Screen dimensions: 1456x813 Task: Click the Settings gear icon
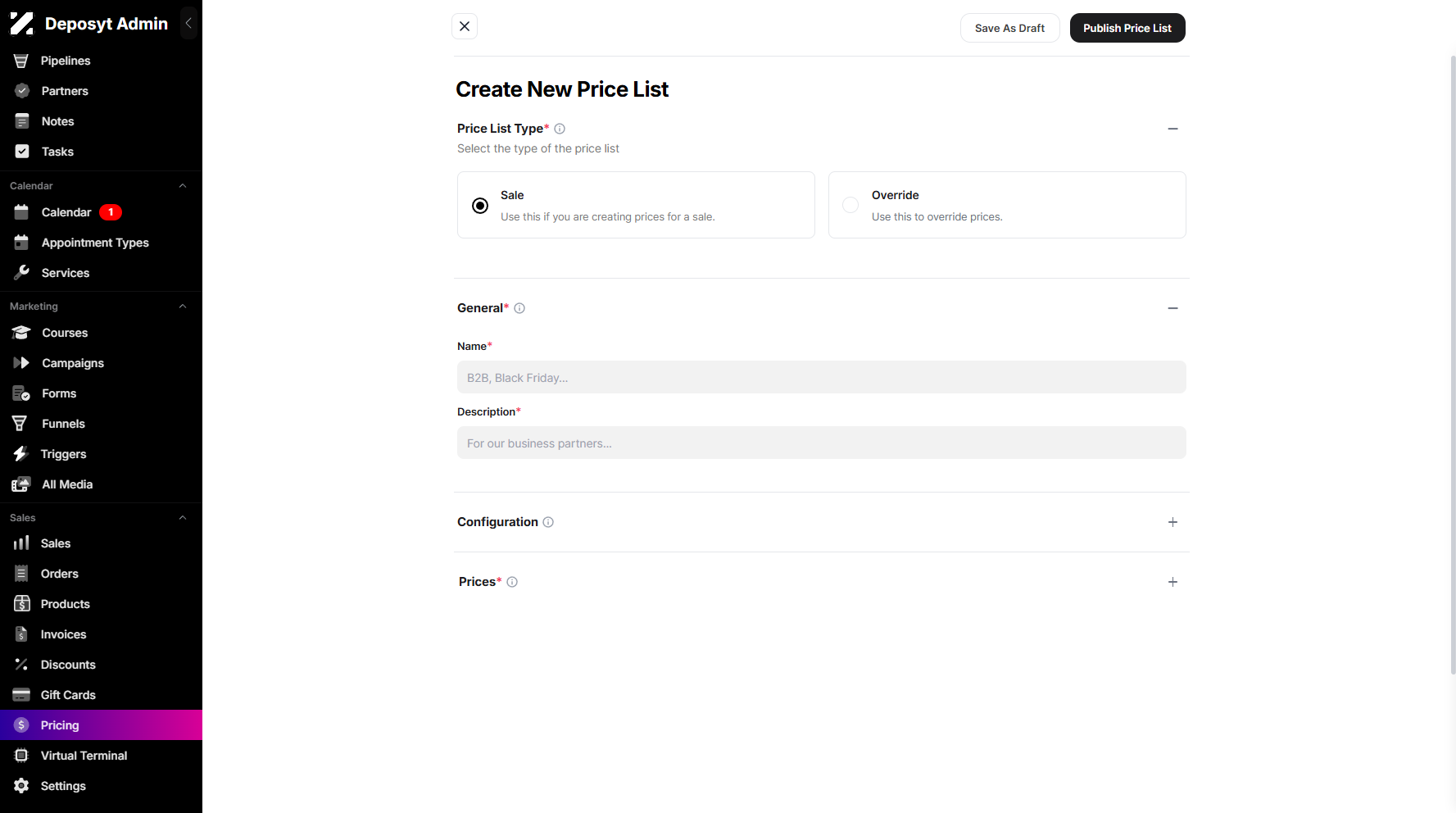[x=21, y=786]
